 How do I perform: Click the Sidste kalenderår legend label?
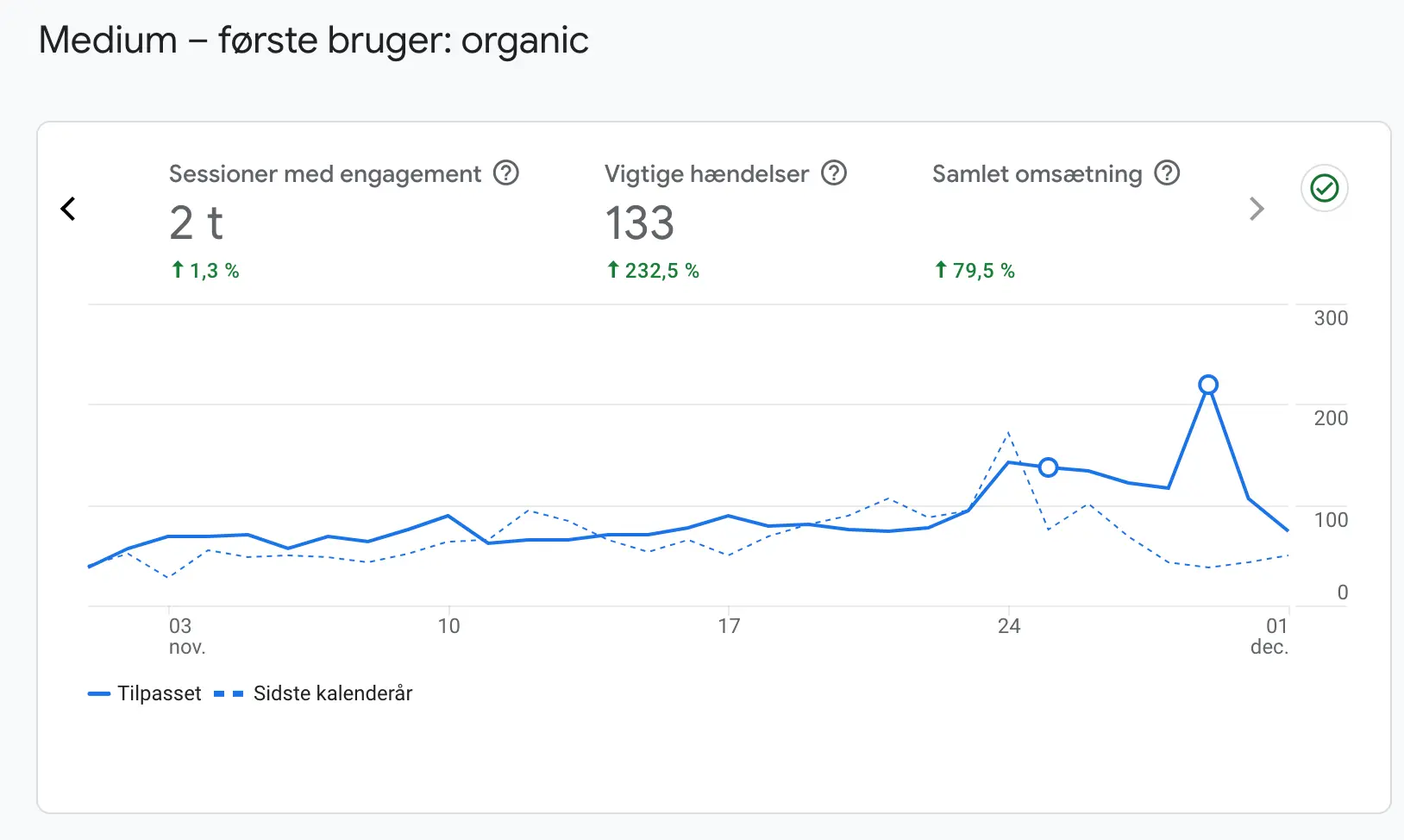333,693
